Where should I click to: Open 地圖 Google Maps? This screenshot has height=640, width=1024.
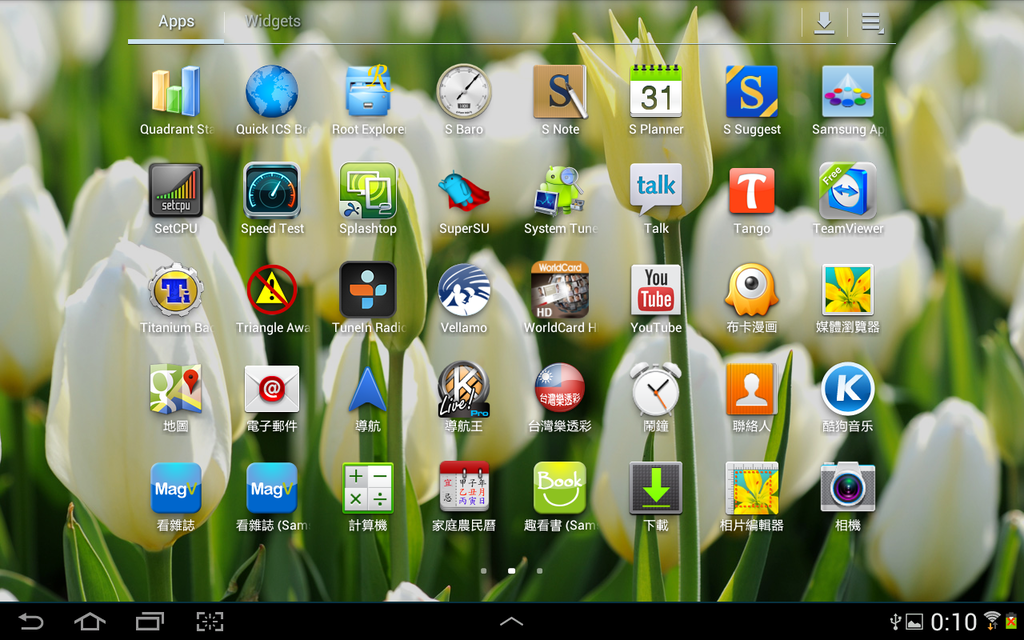click(176, 389)
